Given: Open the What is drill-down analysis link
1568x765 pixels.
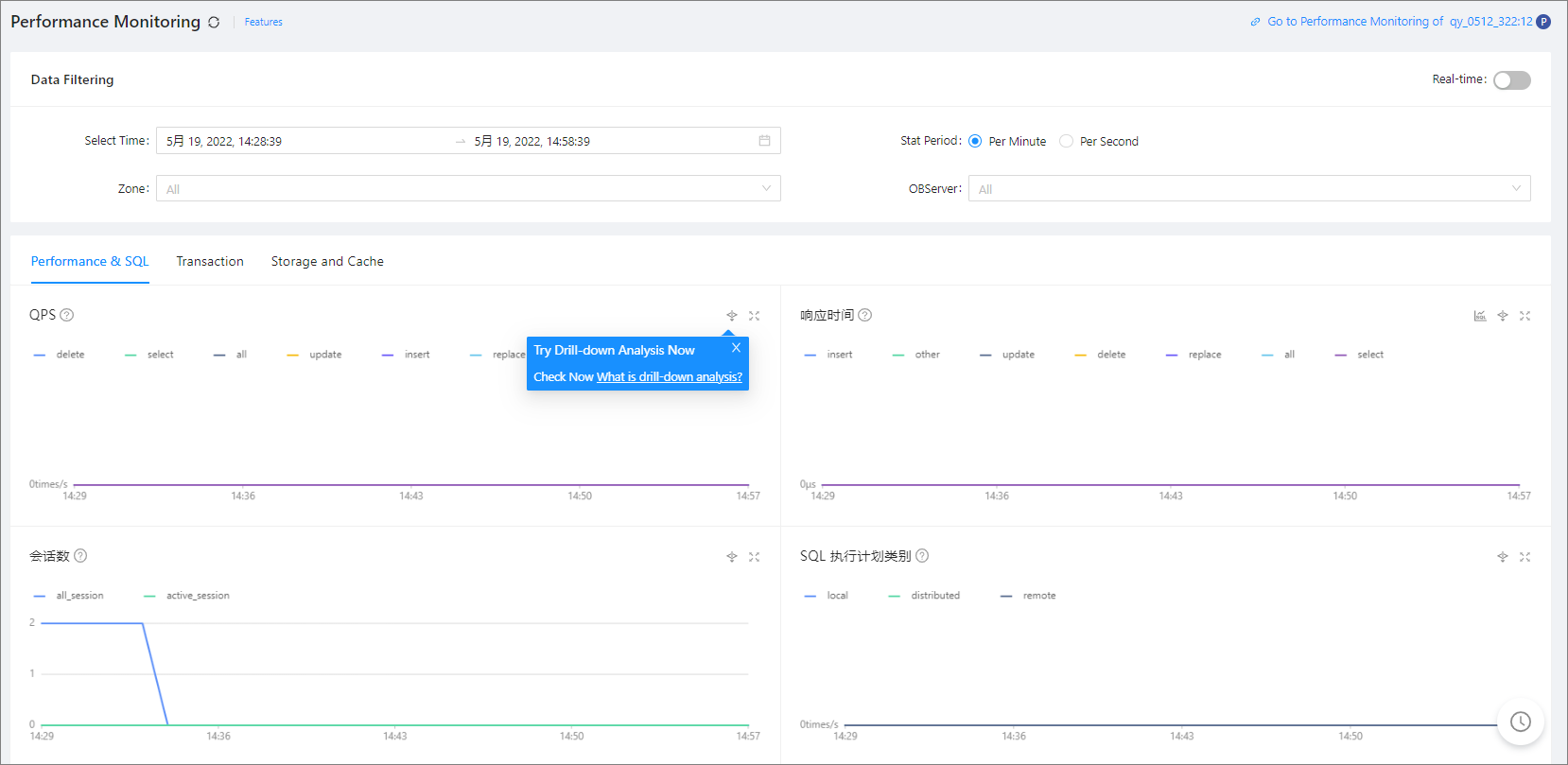Looking at the screenshot, I should [670, 376].
